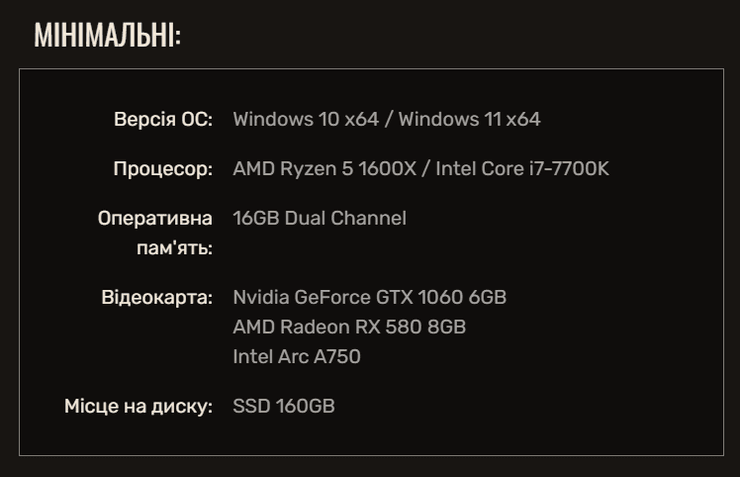Screen dimensions: 740x477
Task: Click the Nvidia GeForce text
Action: 301,298
